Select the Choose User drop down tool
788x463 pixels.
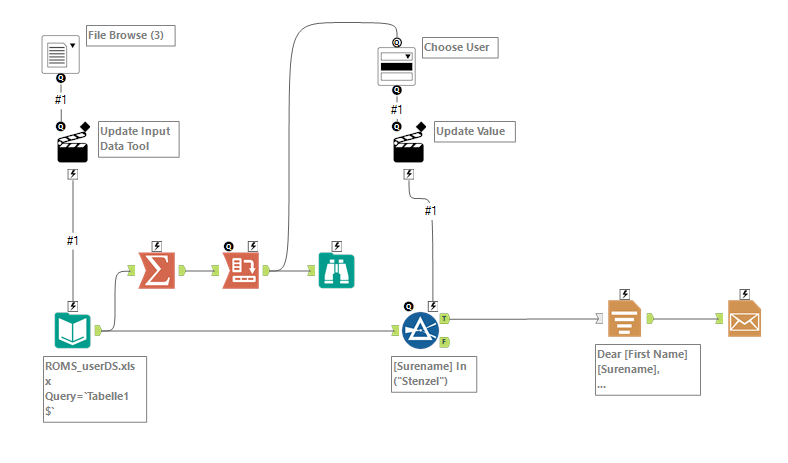pyautogui.click(x=397, y=66)
